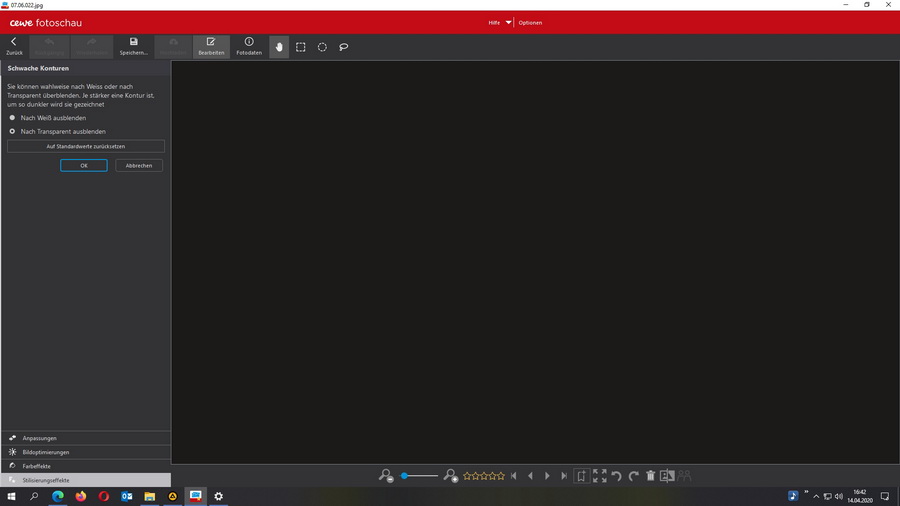This screenshot has width=900, height=506.
Task: Open Outlook from taskbar
Action: click(x=127, y=496)
